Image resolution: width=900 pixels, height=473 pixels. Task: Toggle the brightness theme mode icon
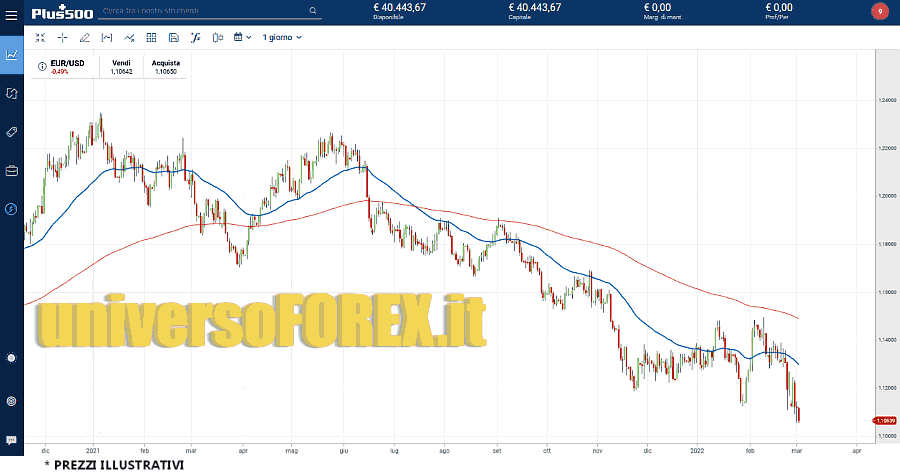click(x=11, y=358)
